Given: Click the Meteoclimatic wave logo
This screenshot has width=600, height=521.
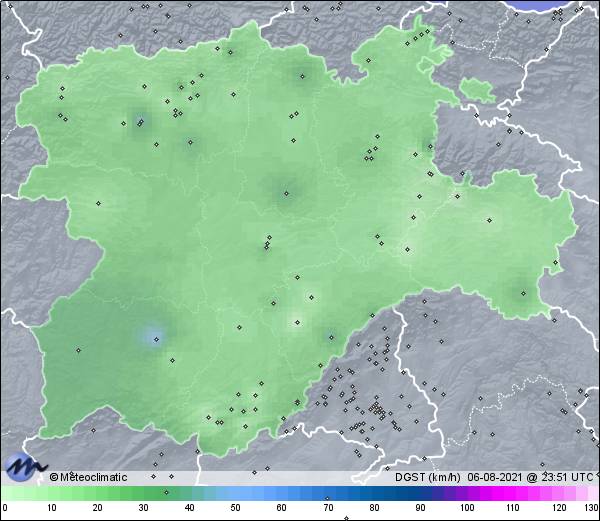Looking at the screenshot, I should coord(24,467).
